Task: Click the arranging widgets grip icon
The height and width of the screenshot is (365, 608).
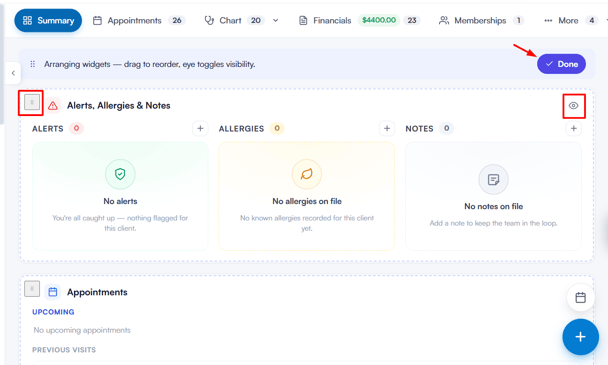Action: (x=33, y=64)
